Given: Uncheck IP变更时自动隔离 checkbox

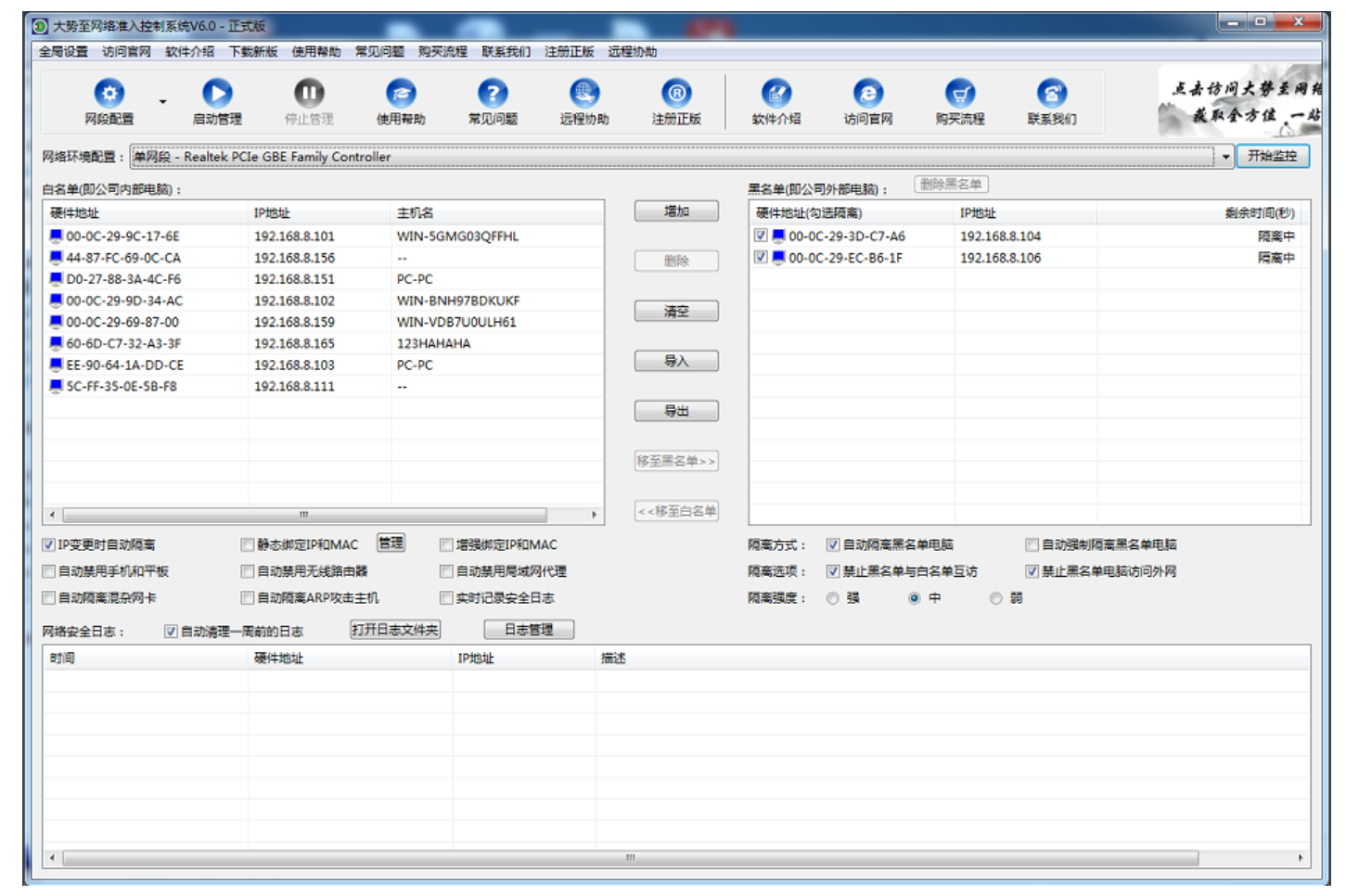Looking at the screenshot, I should 49,545.
